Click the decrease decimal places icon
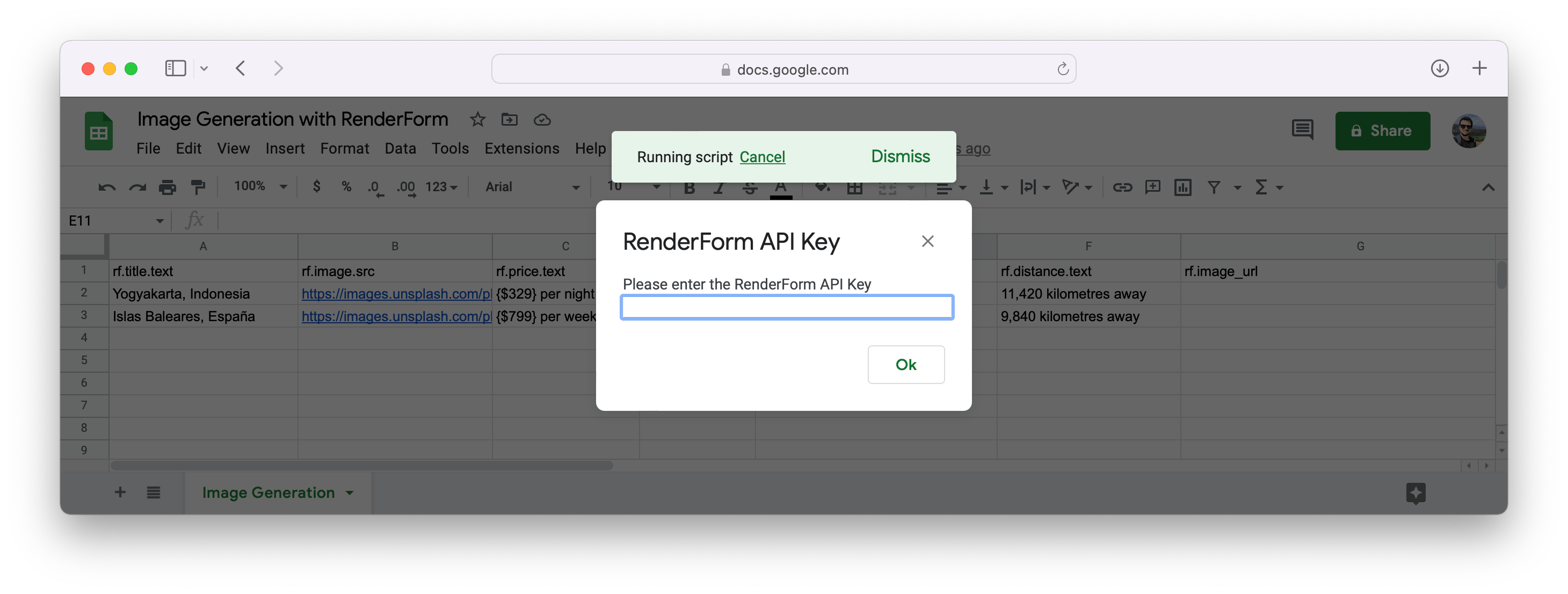The image size is (1568, 594). coord(375,188)
